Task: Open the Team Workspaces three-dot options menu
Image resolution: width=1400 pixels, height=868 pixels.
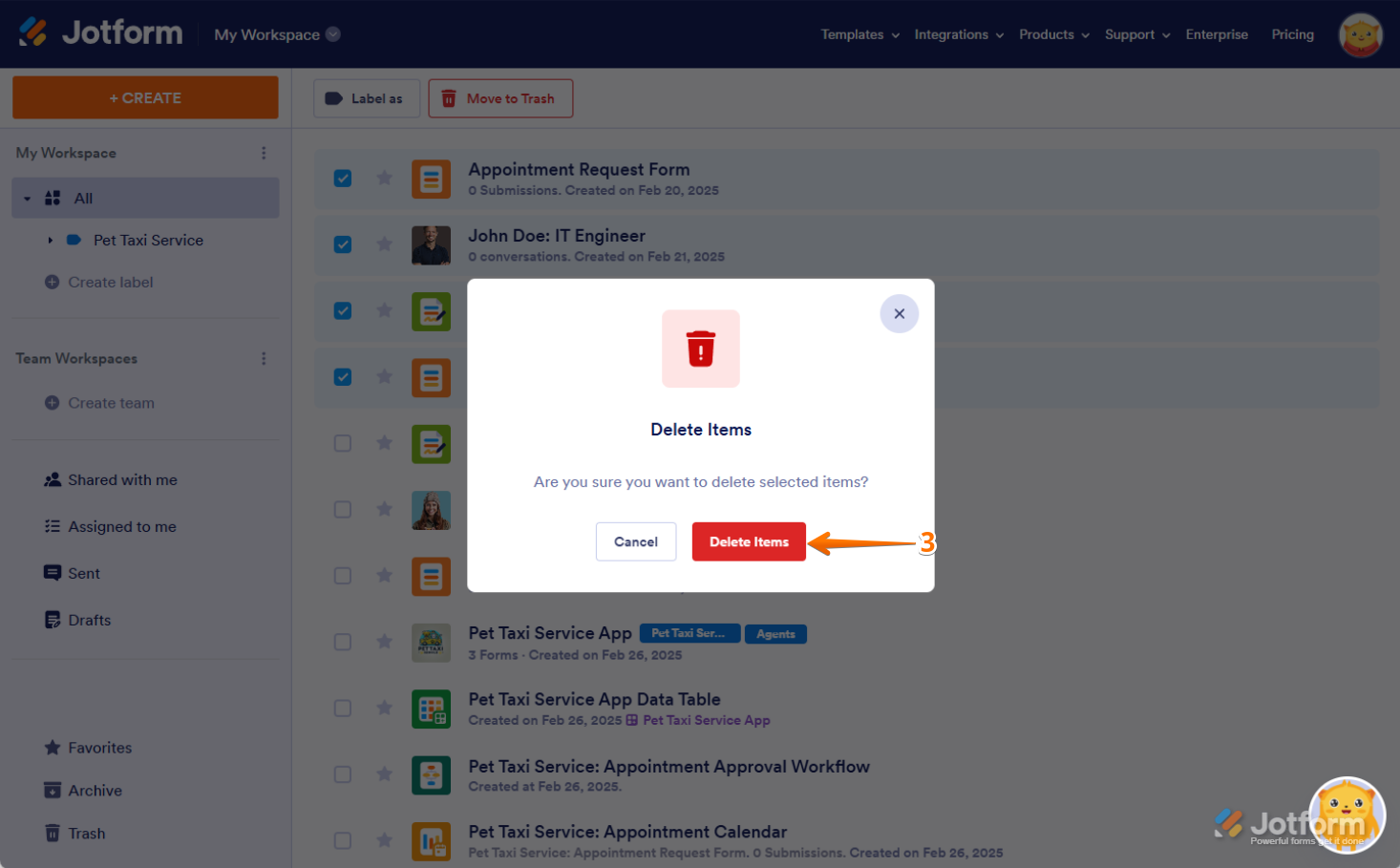Action: point(264,358)
